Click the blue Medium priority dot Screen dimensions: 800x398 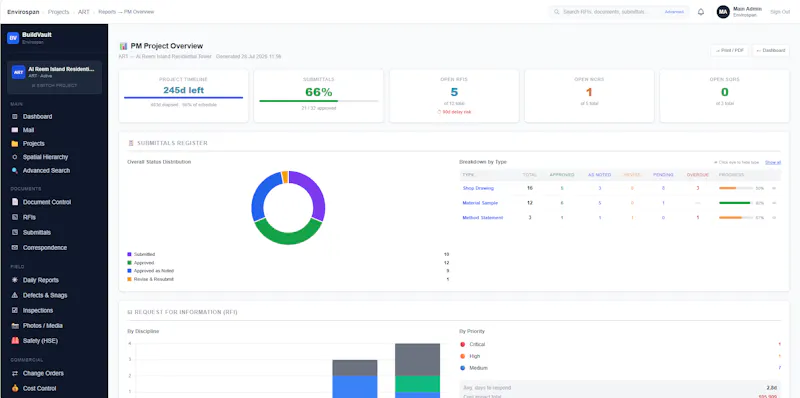coord(463,368)
